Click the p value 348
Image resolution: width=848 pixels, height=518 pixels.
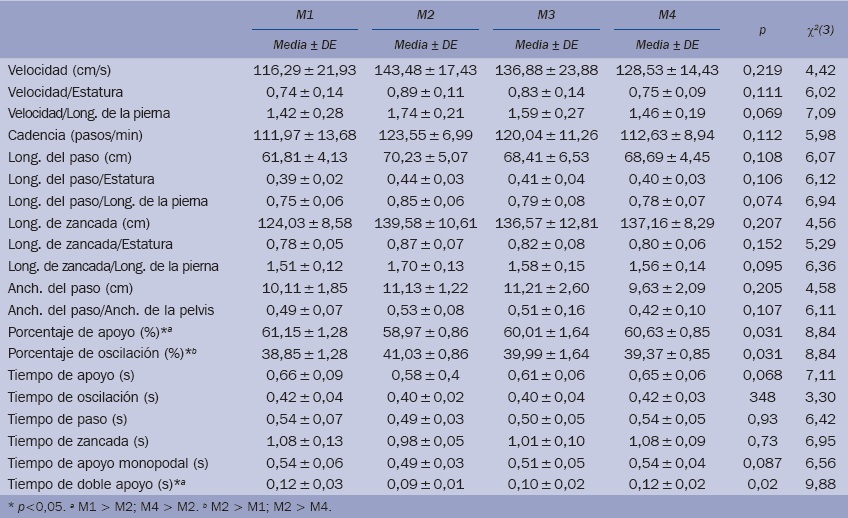[x=762, y=398]
